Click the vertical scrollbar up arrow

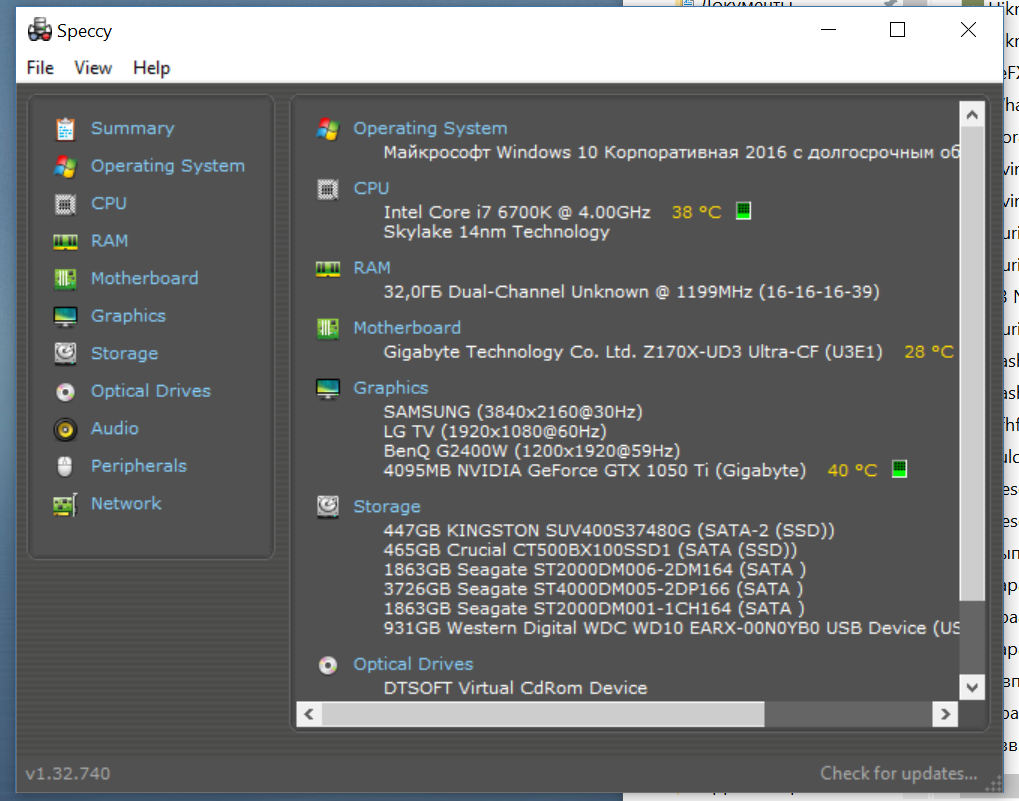point(972,115)
